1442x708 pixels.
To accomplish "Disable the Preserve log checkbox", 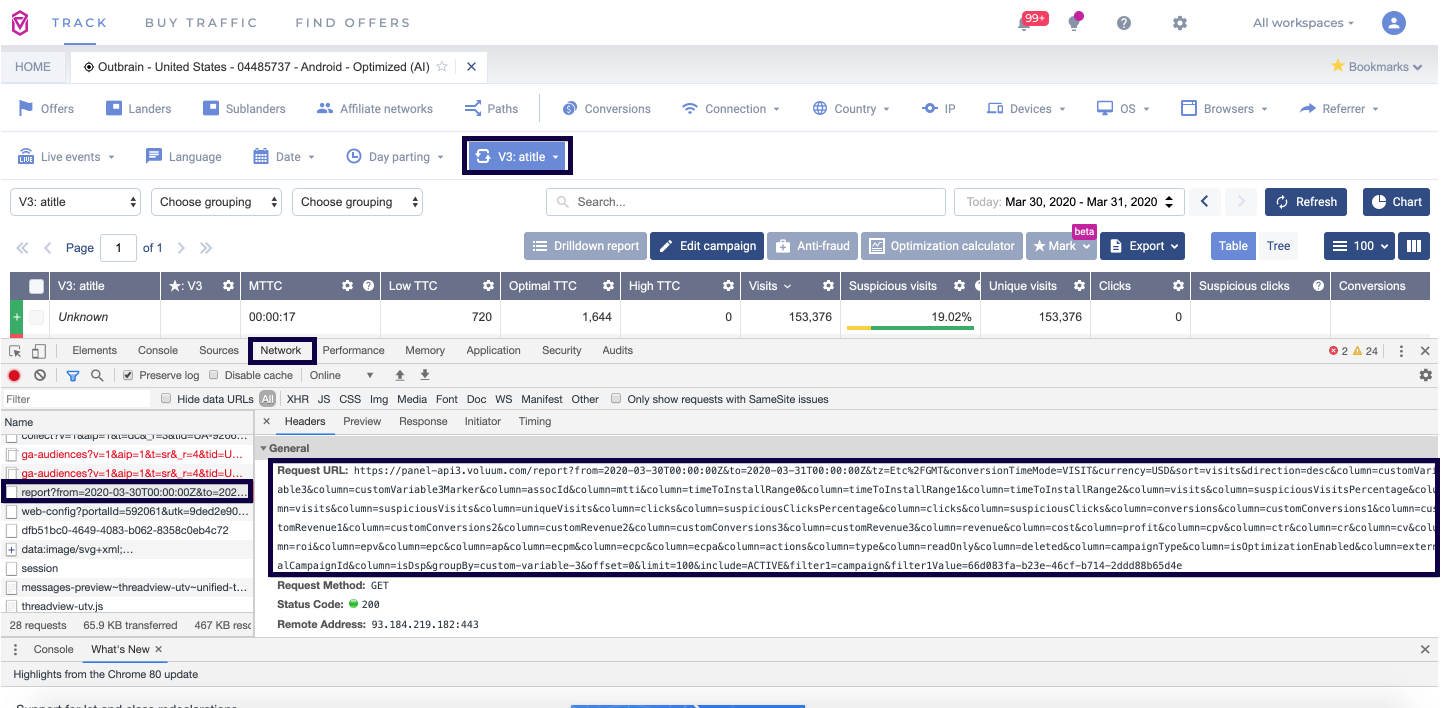I will coord(128,375).
